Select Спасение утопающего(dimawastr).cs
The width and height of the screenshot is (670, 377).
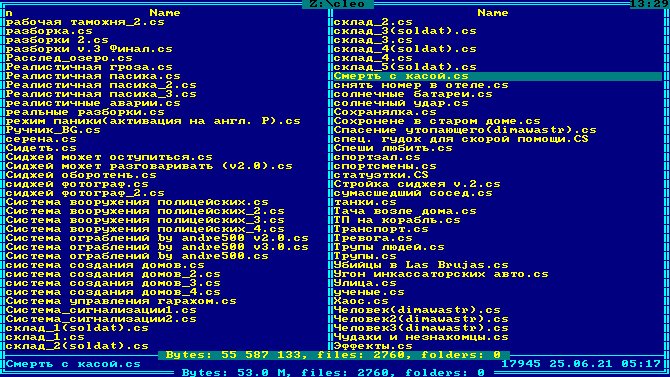(x=465, y=130)
